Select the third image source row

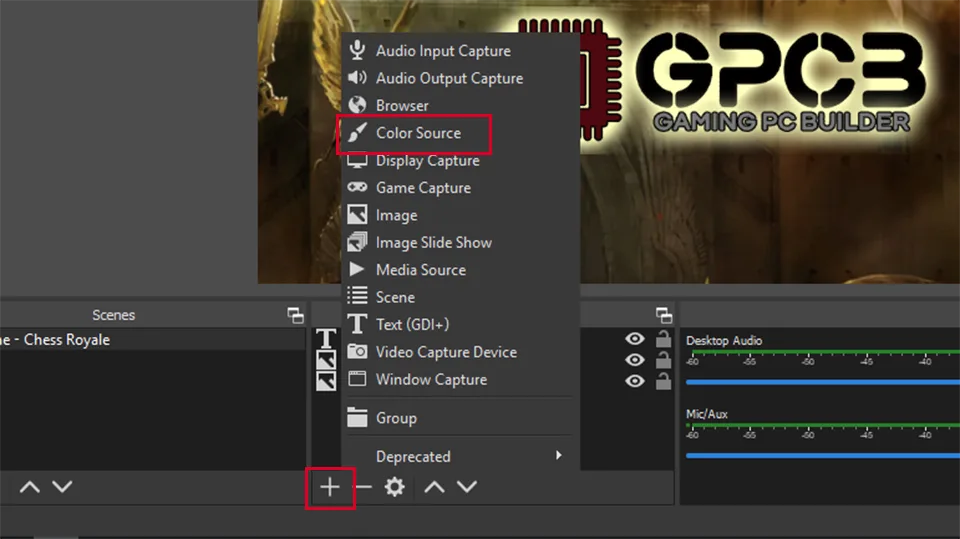pos(326,381)
